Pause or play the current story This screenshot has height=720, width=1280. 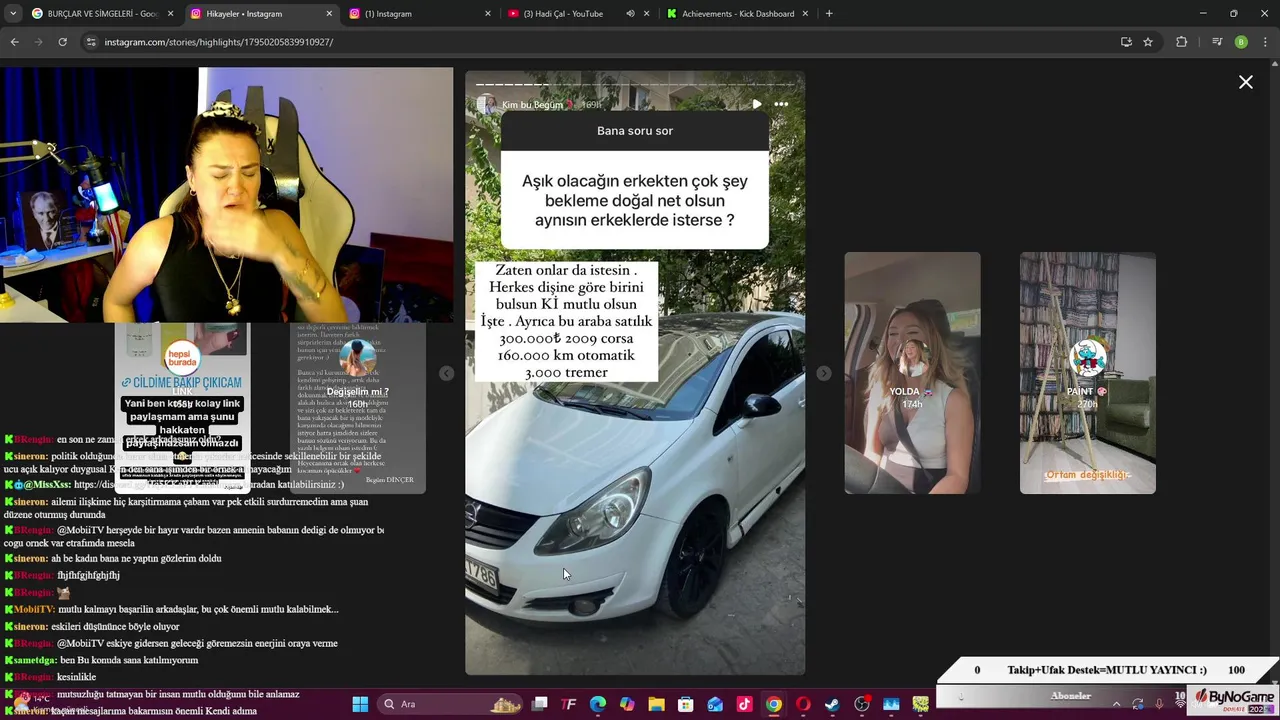[x=757, y=104]
